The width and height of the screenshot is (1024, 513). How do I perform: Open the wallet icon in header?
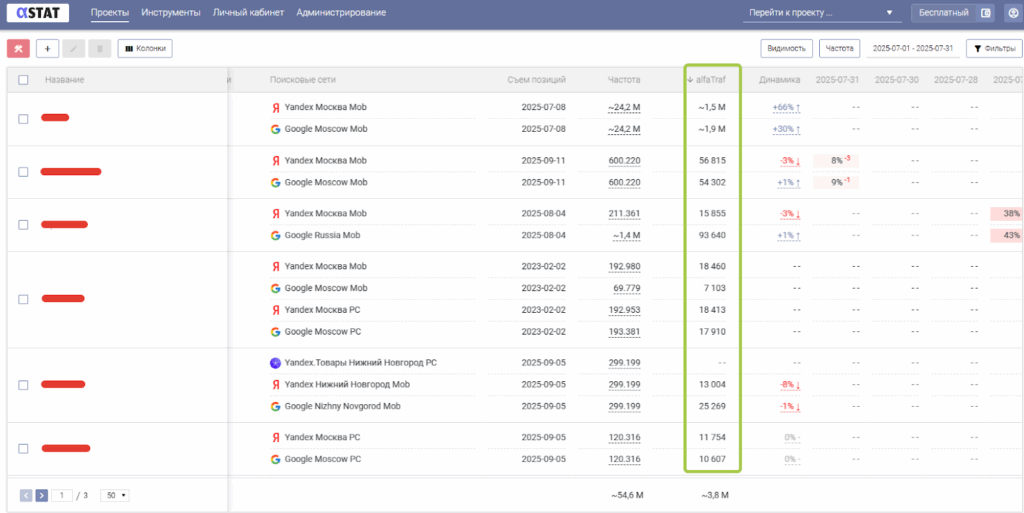tap(986, 13)
